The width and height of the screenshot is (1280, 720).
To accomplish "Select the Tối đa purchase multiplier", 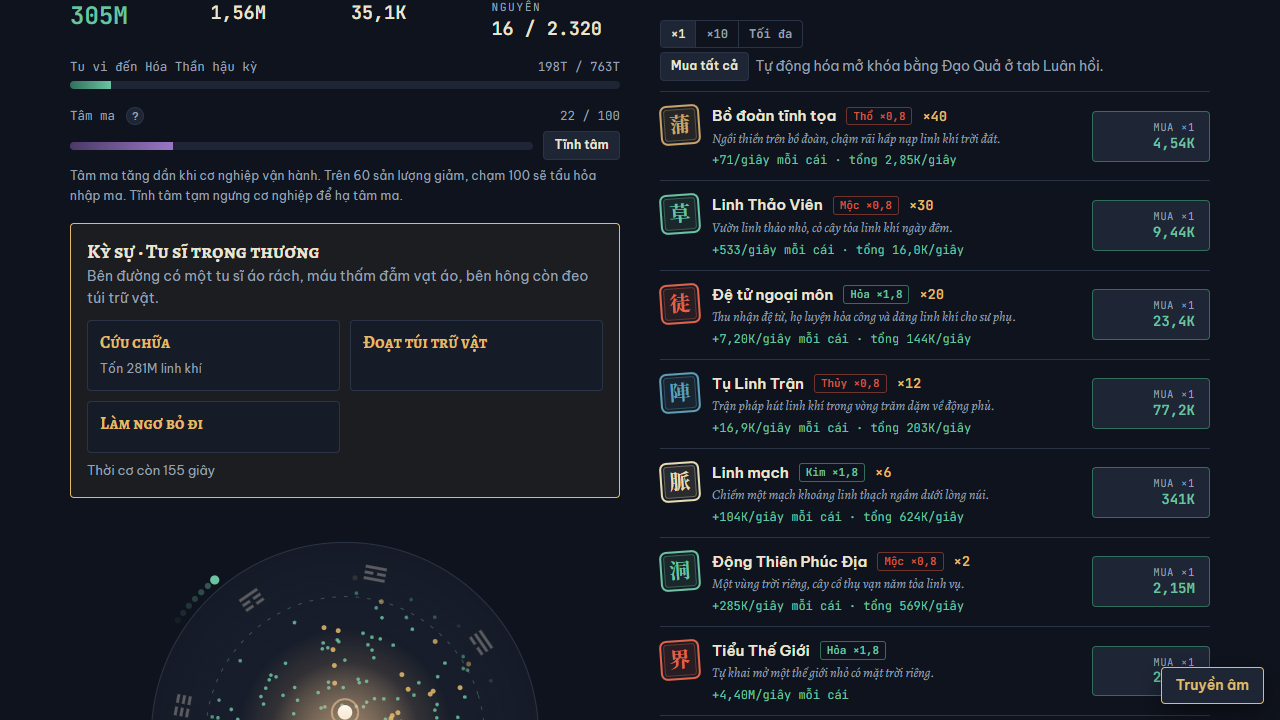I will [770, 34].
